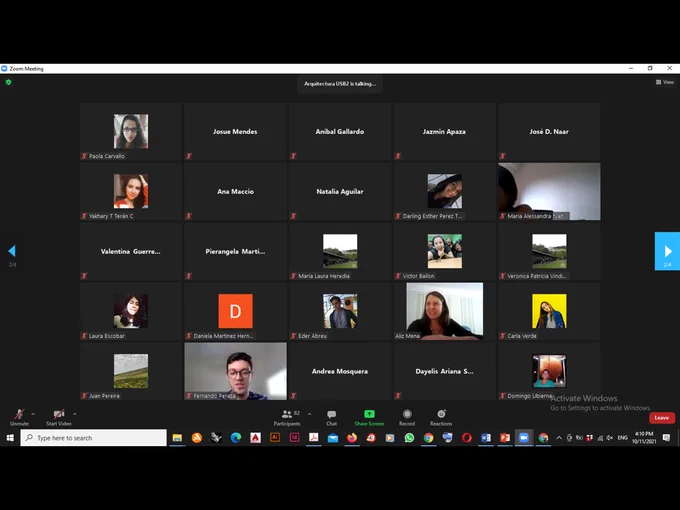Open the Chat panel

pyautogui.click(x=331, y=418)
